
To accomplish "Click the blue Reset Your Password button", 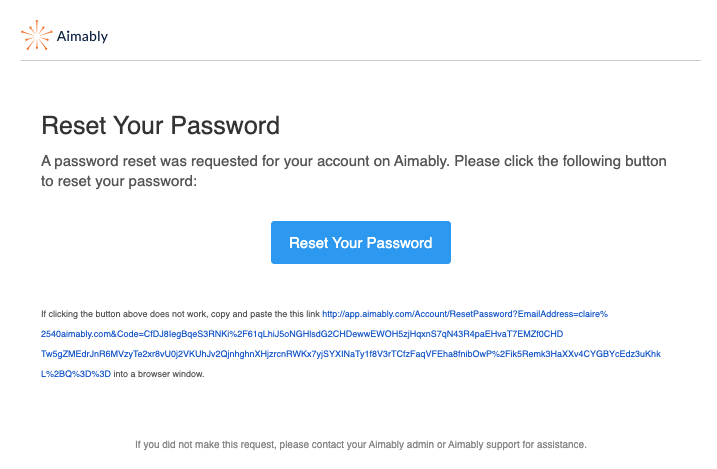I will click(x=361, y=243).
